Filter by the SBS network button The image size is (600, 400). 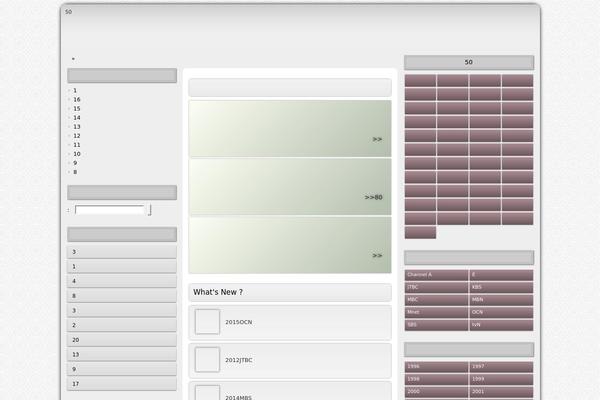coord(436,325)
